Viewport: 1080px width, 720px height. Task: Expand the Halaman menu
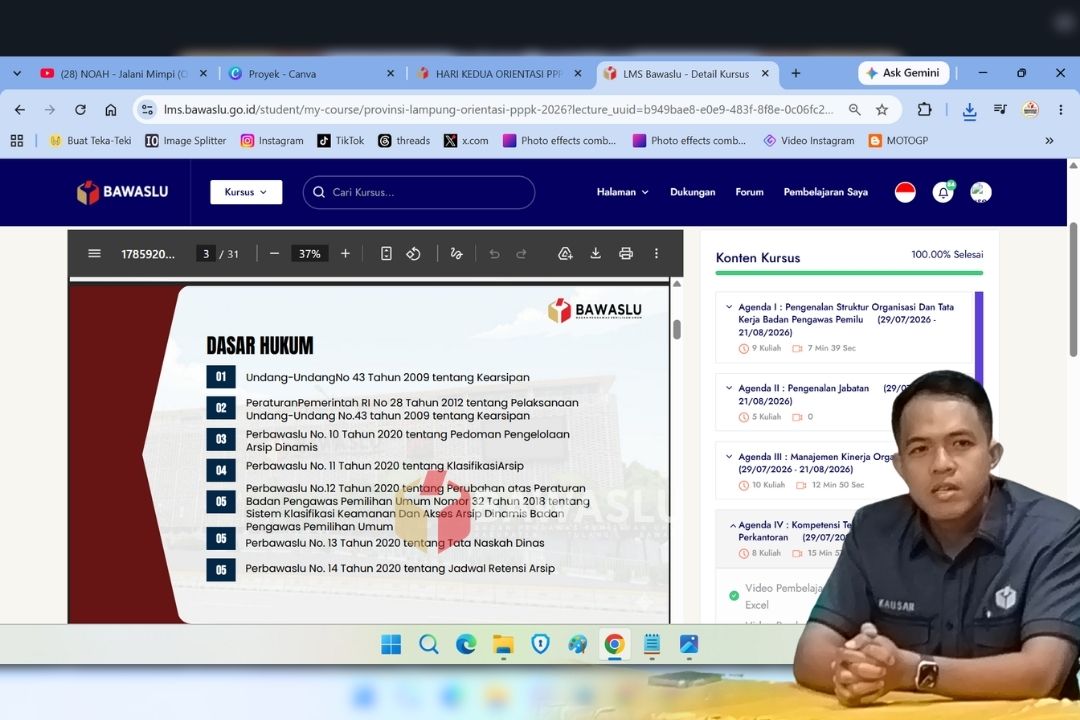[x=623, y=192]
